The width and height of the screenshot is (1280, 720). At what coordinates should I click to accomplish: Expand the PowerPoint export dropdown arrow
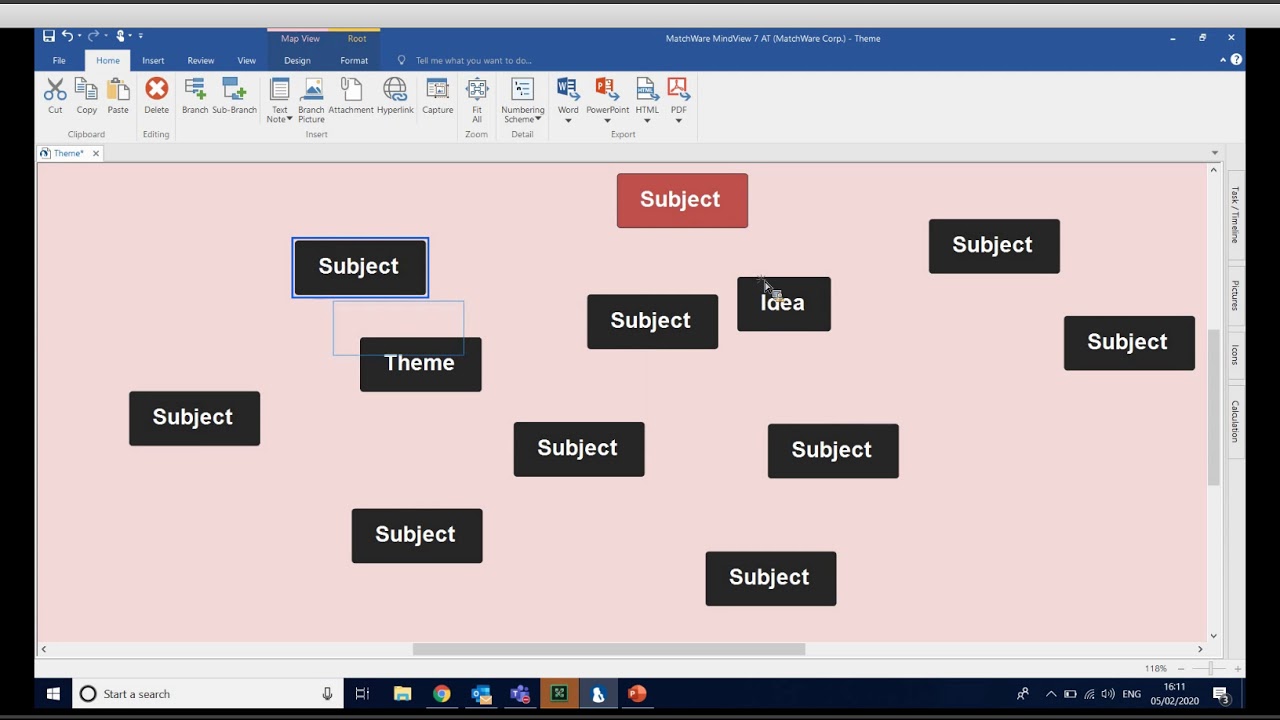coord(607,121)
